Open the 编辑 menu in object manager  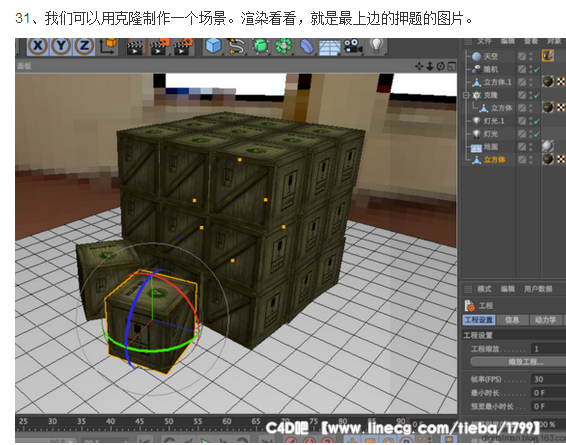coord(508,41)
